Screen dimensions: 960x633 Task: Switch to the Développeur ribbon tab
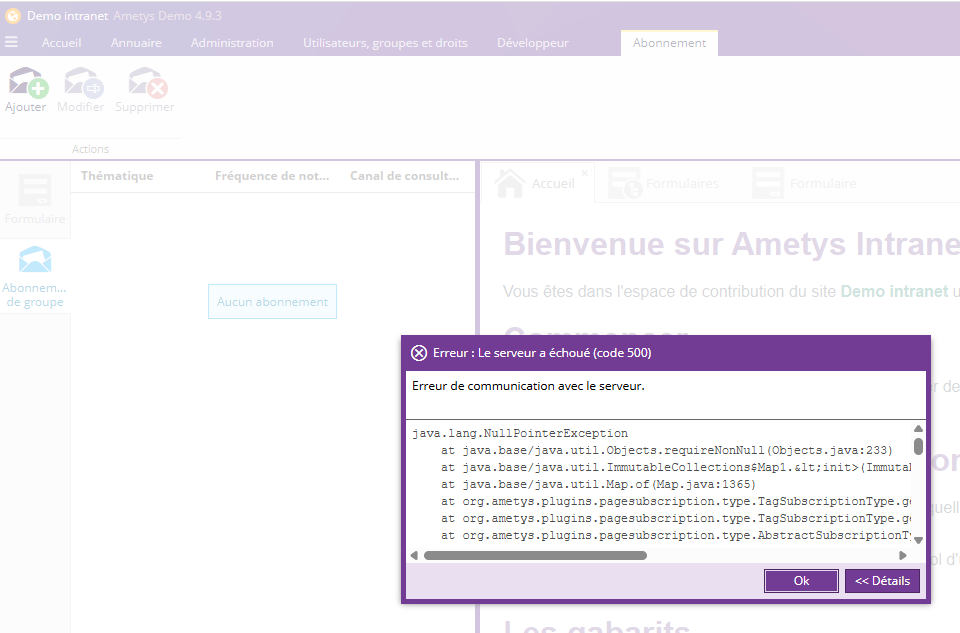click(x=532, y=43)
